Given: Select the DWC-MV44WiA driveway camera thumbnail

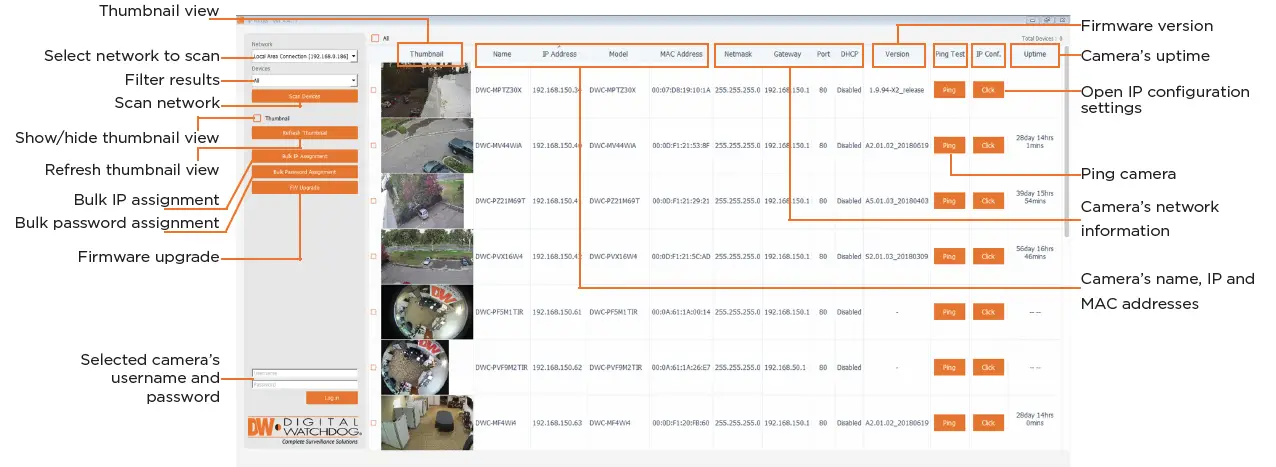Looking at the screenshot, I should pos(426,145).
